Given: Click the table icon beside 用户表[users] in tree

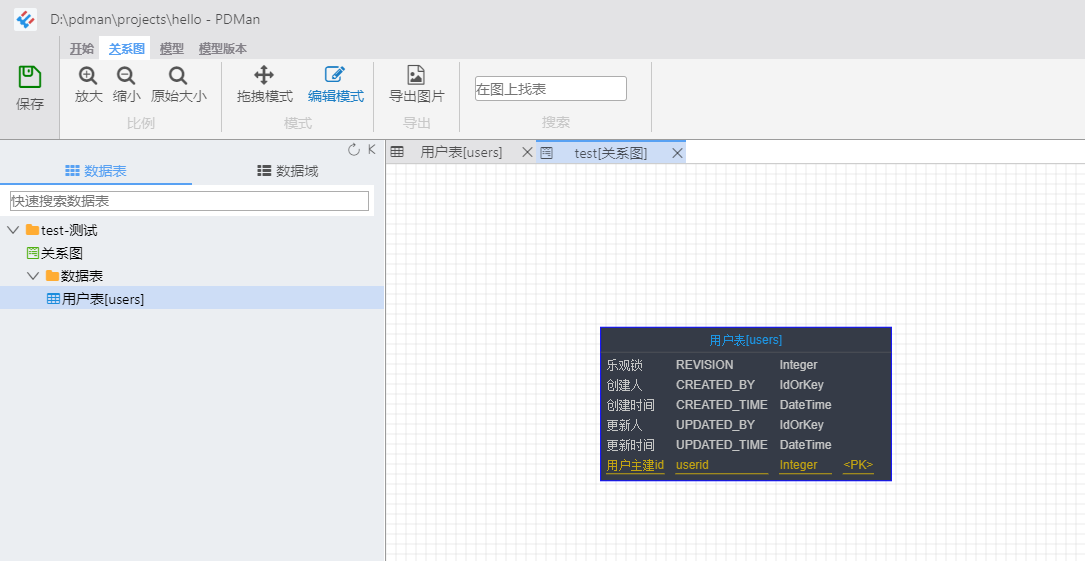Looking at the screenshot, I should tap(53, 299).
